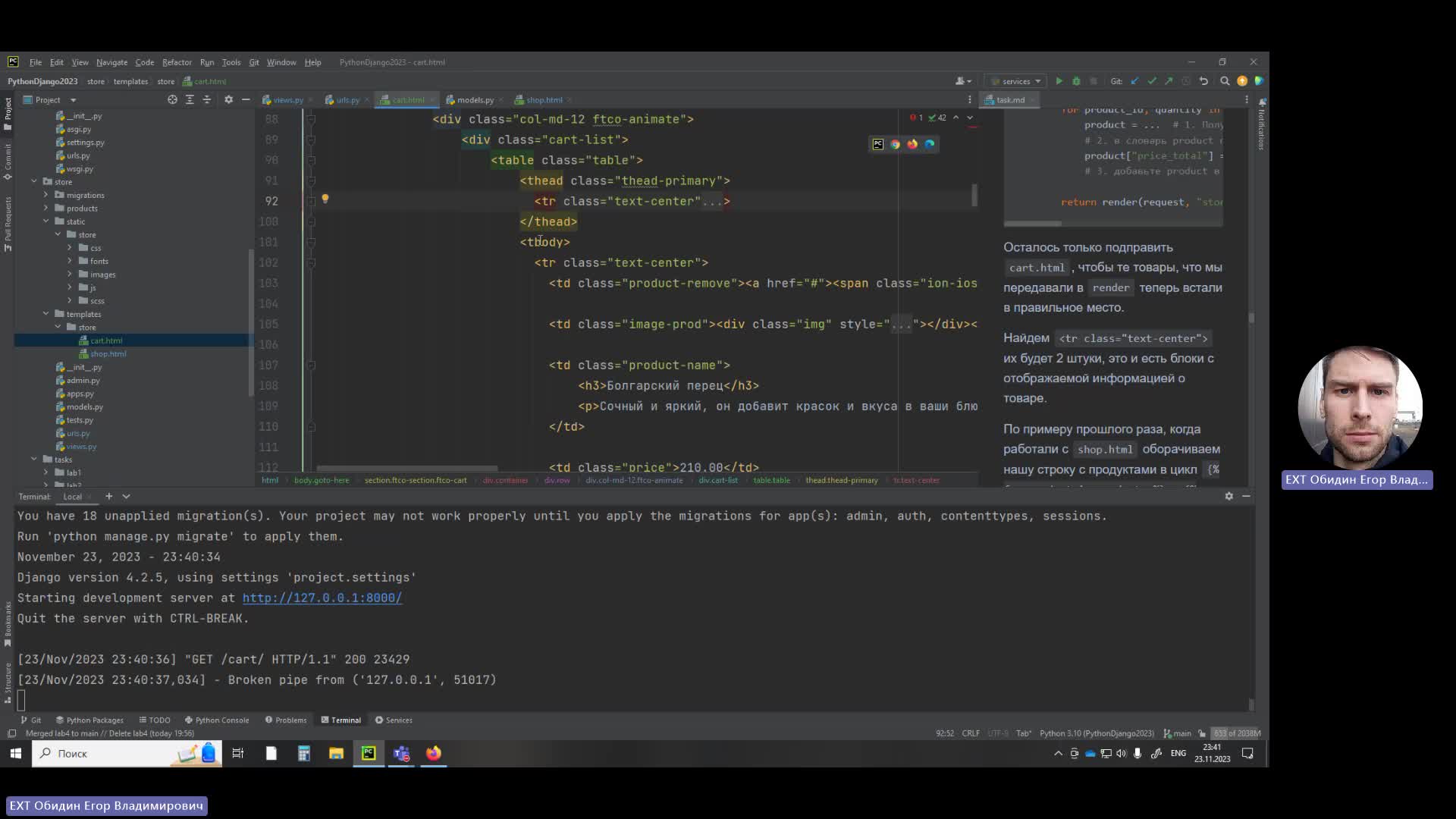The height and width of the screenshot is (819, 1456).
Task: Toggle system volume speaker icon
Action: [x=1122, y=753]
